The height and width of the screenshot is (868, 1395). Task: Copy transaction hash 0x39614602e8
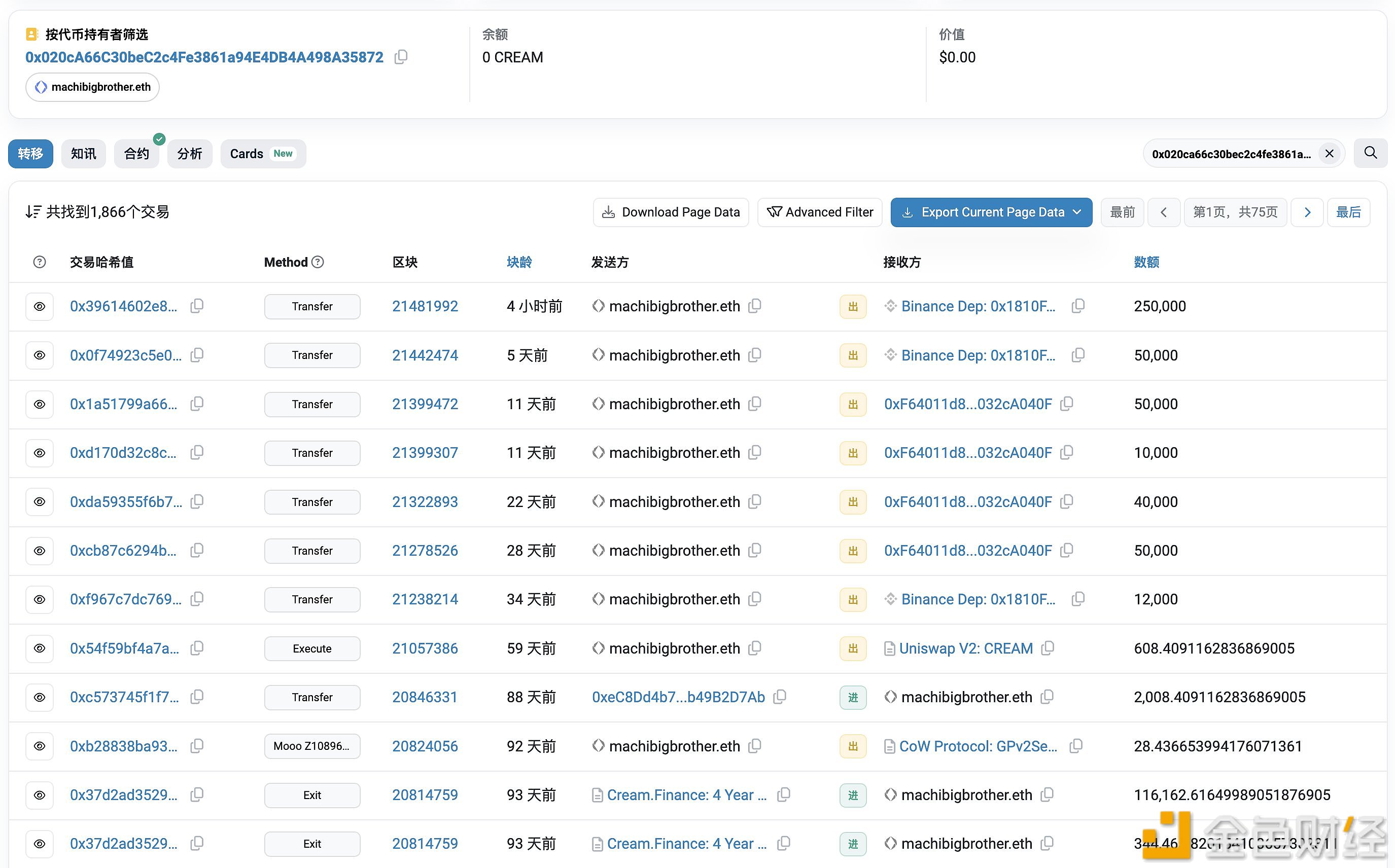click(x=197, y=305)
